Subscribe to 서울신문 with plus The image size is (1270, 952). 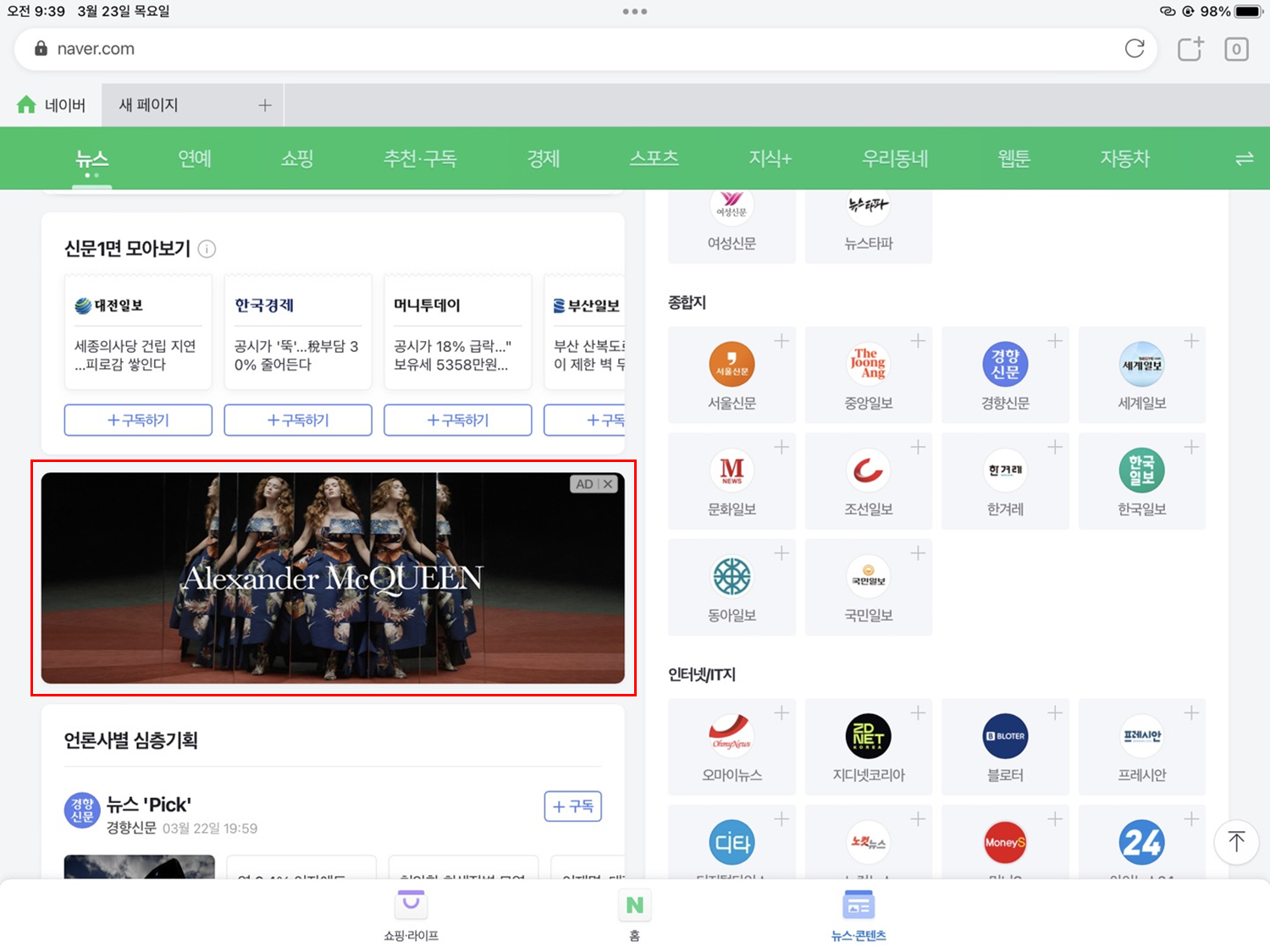(x=781, y=341)
